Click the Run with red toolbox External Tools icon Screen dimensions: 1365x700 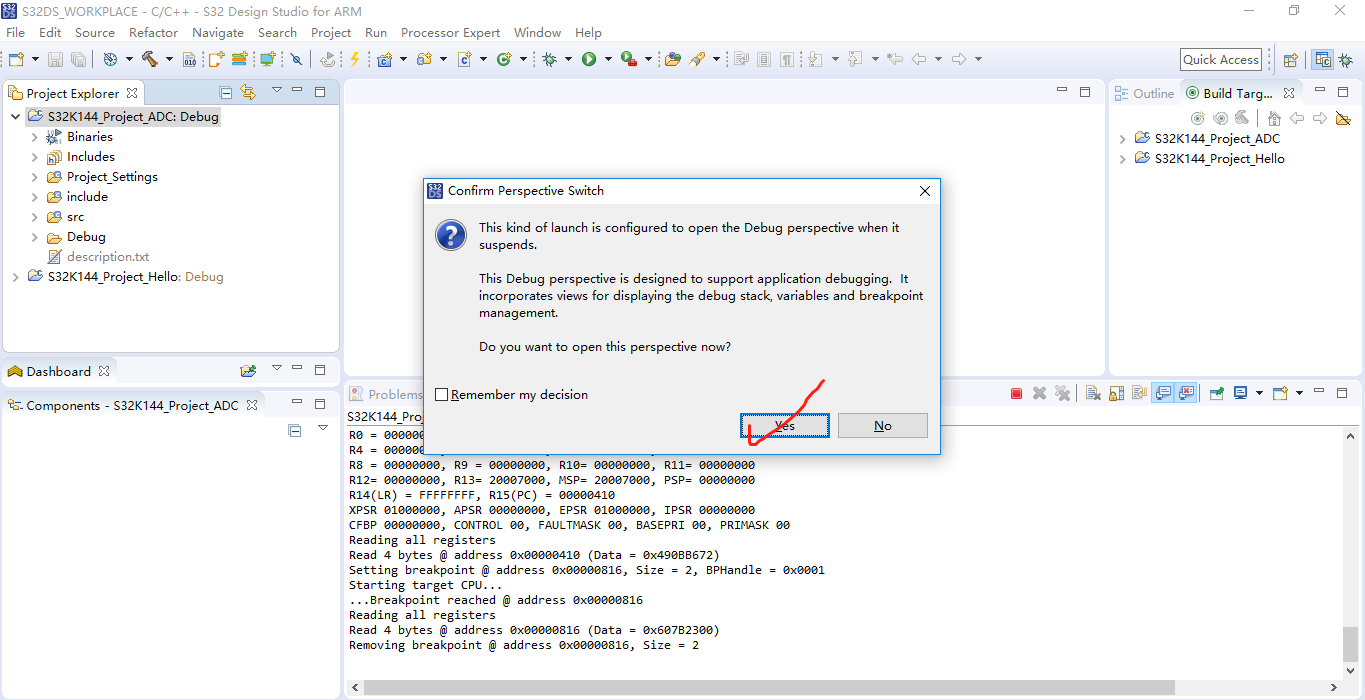629,59
